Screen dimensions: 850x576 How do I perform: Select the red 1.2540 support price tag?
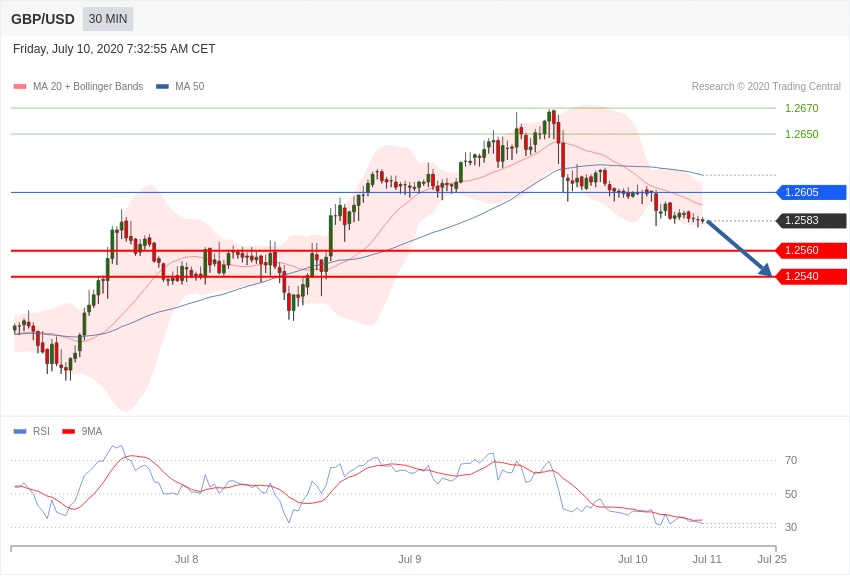click(811, 276)
